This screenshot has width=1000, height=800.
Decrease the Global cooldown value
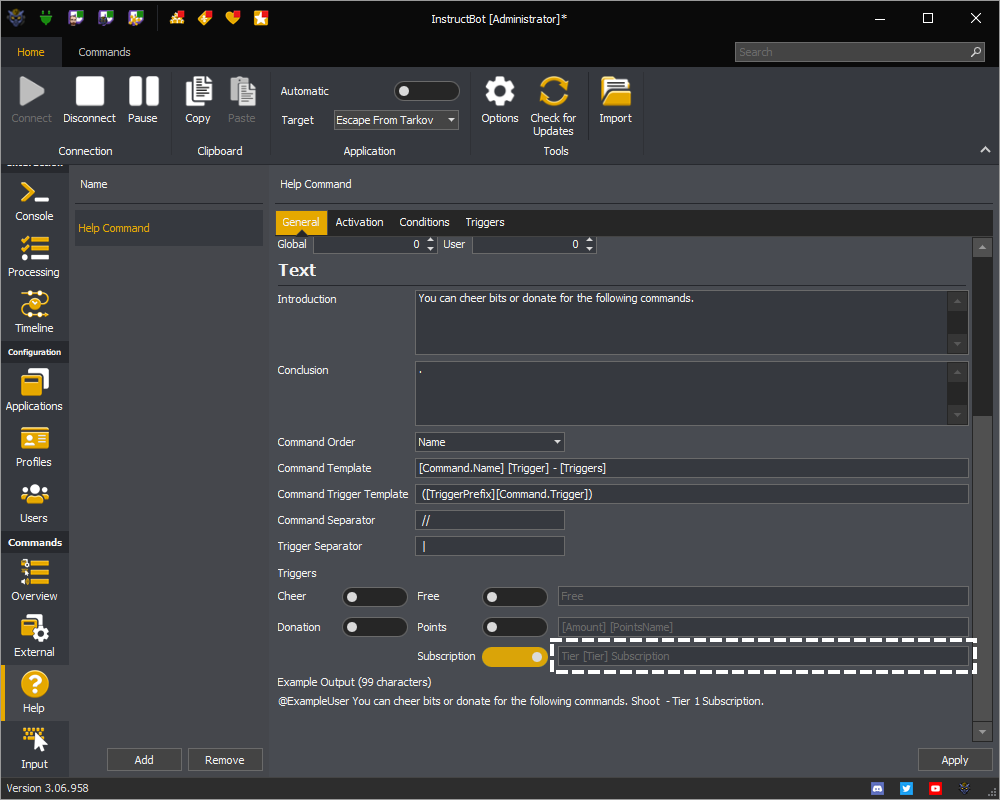tap(430, 248)
